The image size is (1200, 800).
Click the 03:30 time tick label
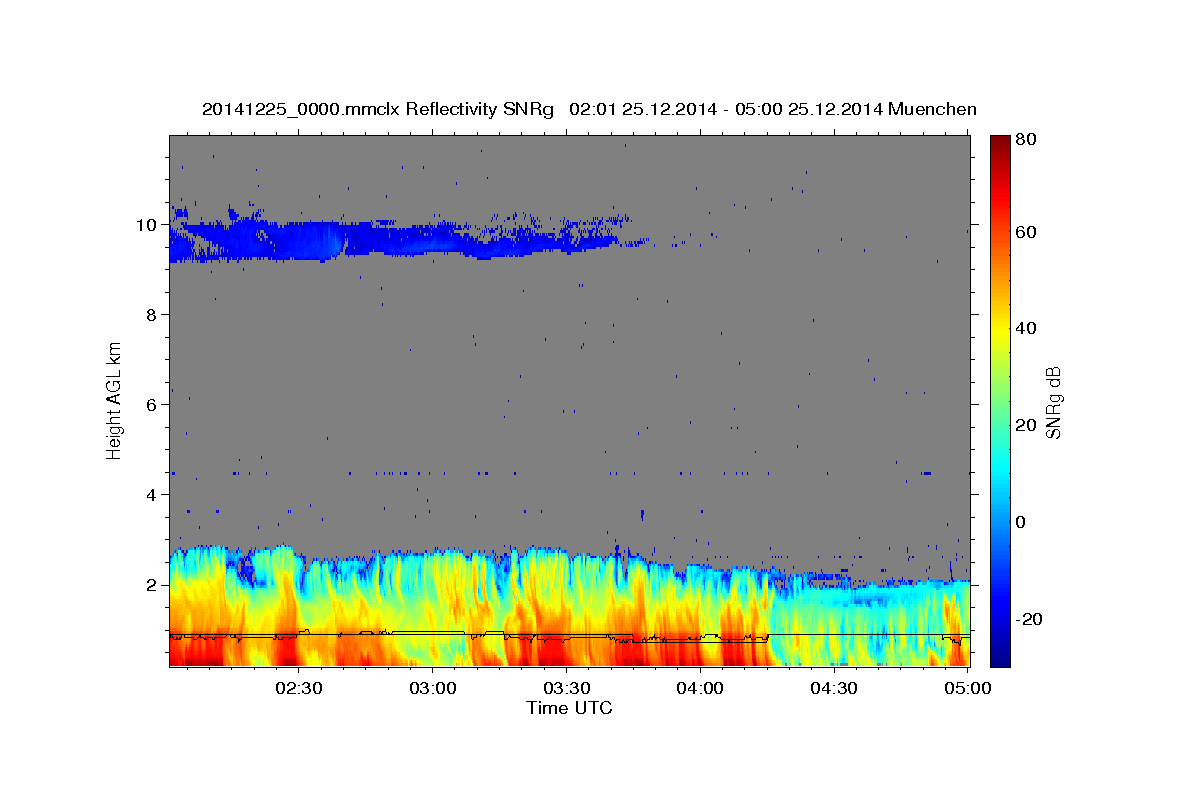(x=566, y=688)
